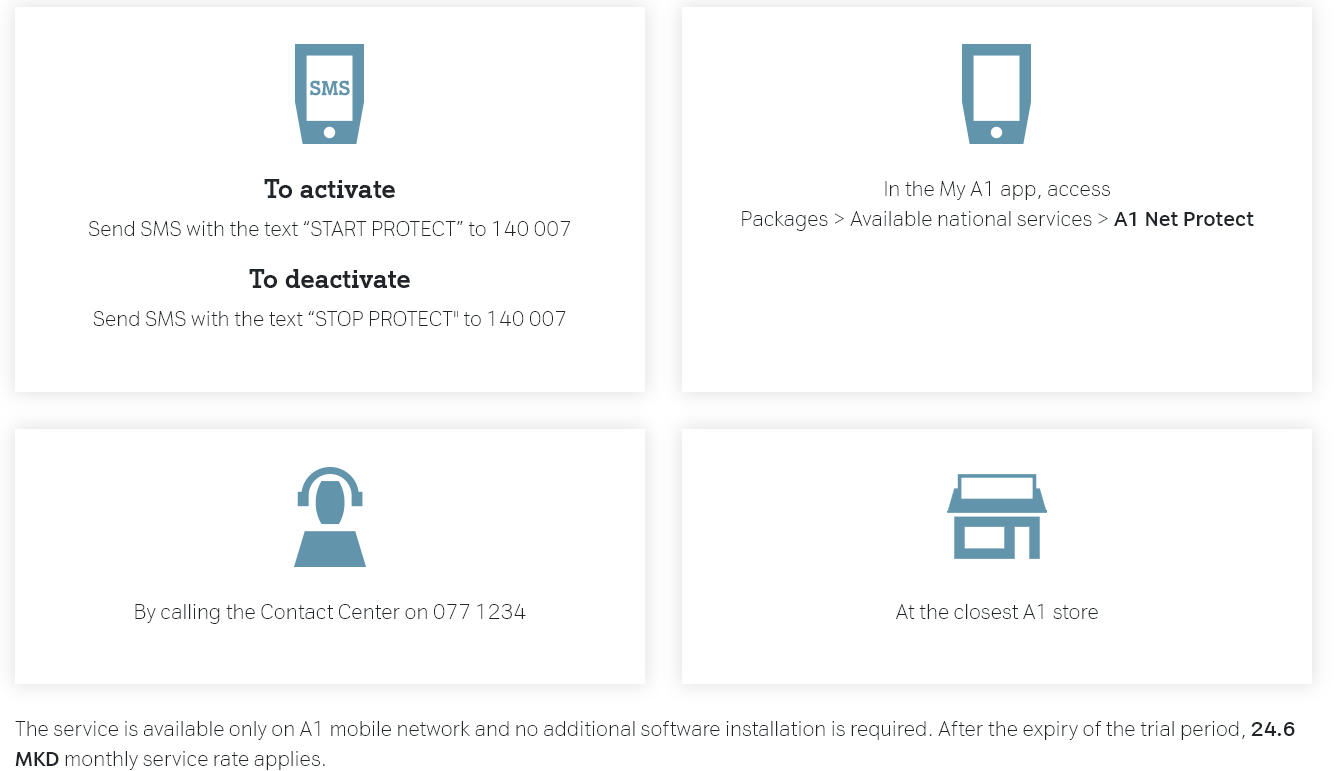
Task: Click the SMS phone icon
Action: [329, 93]
